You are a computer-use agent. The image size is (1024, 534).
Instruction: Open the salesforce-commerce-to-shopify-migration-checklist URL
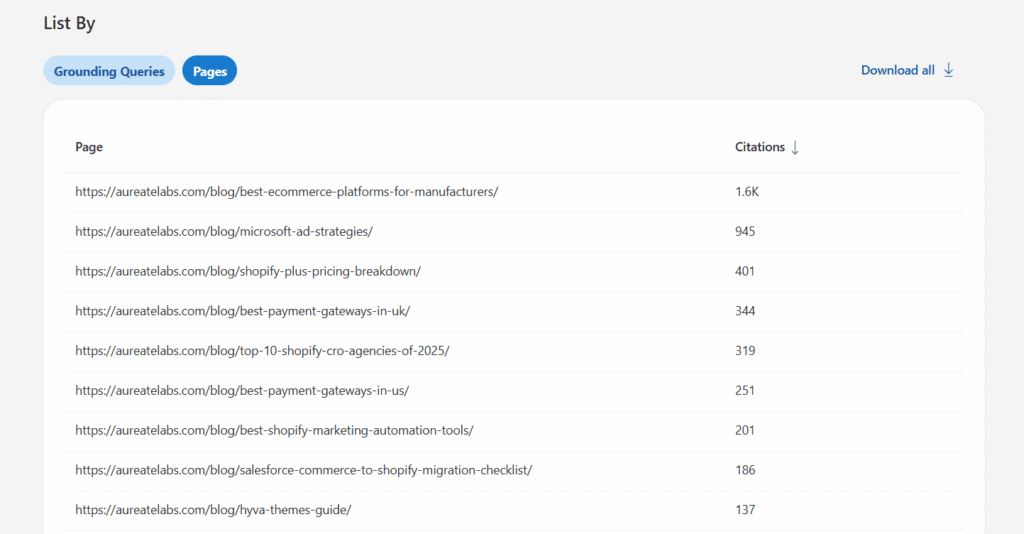(304, 470)
